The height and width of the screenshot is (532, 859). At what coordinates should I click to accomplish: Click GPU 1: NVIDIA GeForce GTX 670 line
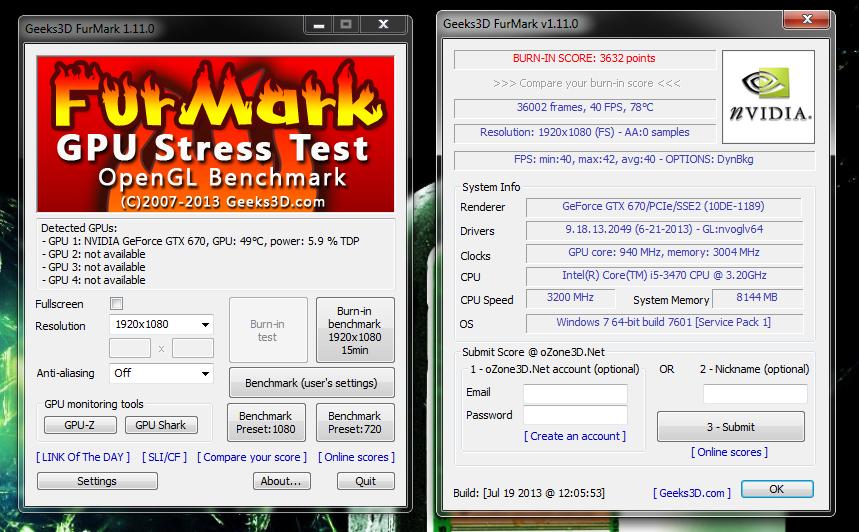click(201, 241)
